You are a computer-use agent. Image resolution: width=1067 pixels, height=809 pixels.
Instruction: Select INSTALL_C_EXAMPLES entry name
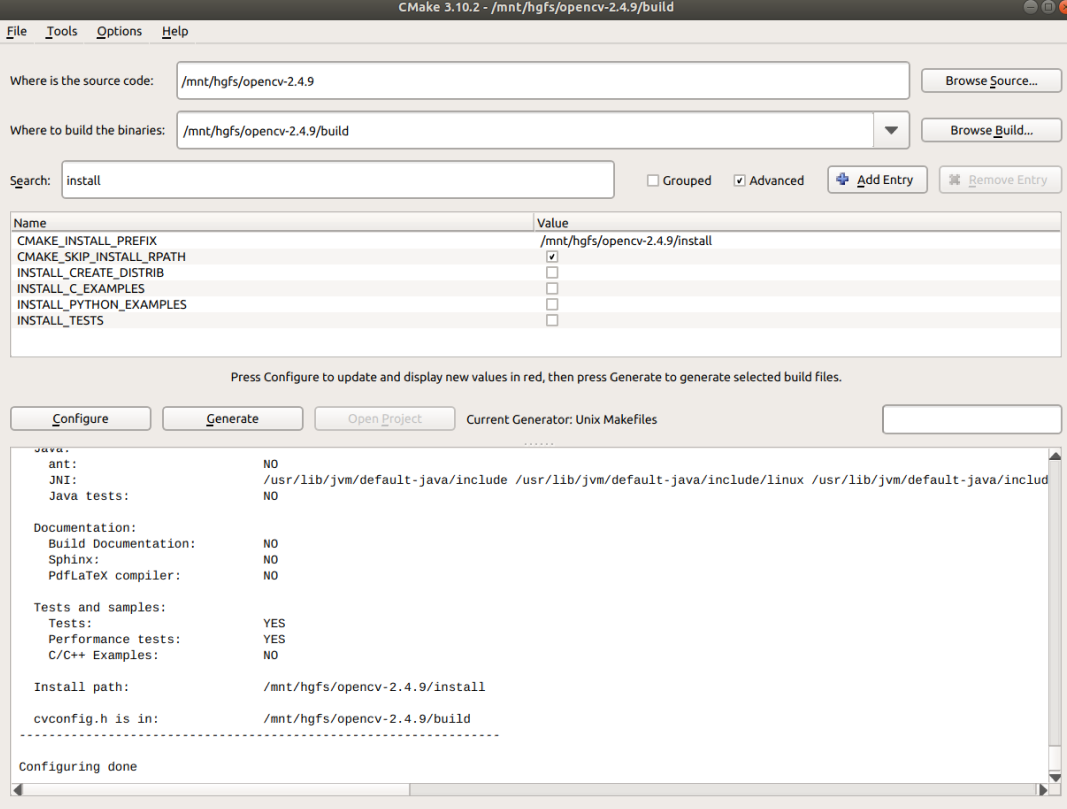click(x=81, y=288)
